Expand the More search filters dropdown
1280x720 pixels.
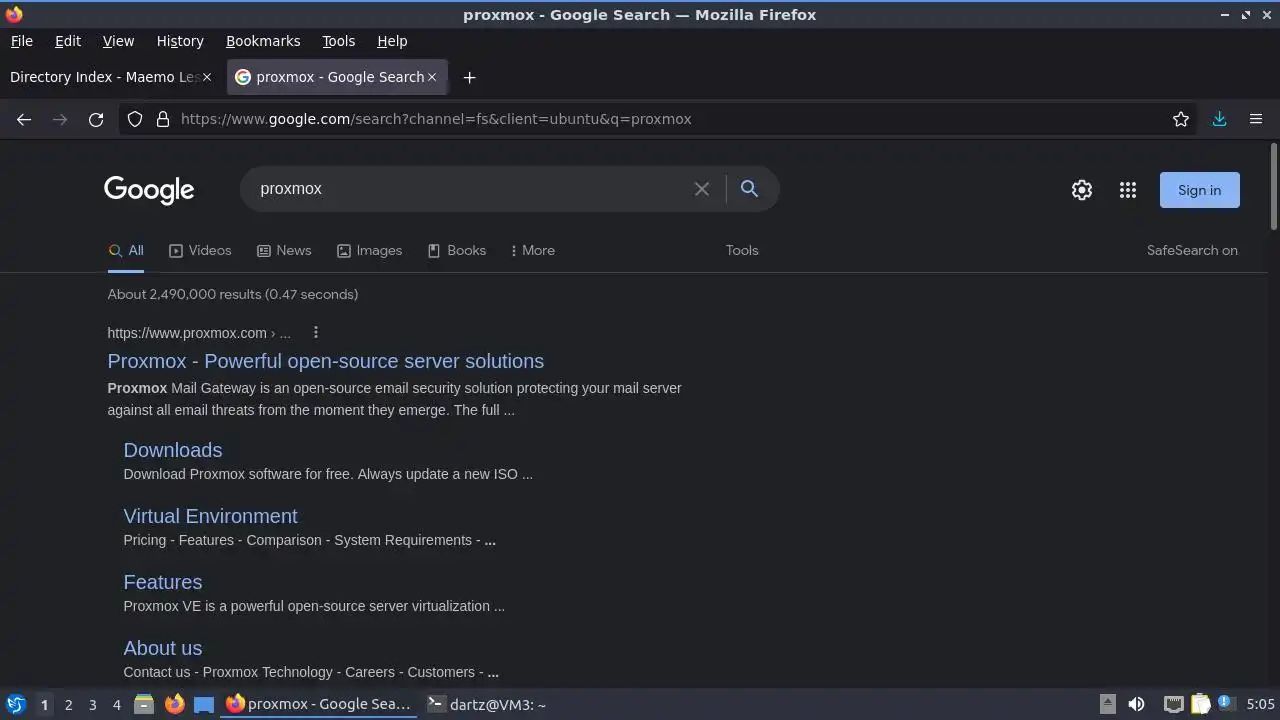(533, 250)
